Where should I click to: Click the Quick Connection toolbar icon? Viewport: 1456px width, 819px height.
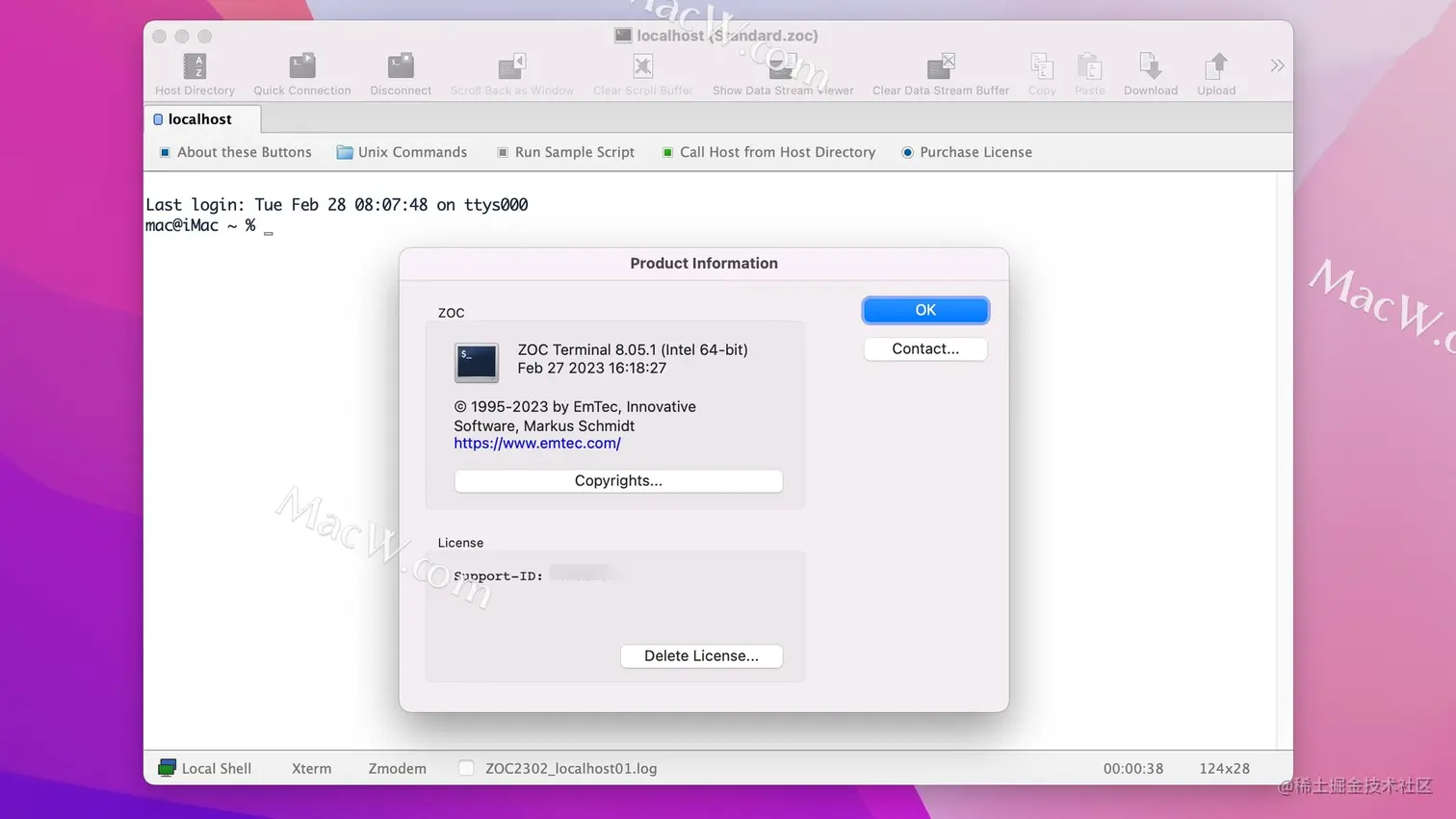301,66
